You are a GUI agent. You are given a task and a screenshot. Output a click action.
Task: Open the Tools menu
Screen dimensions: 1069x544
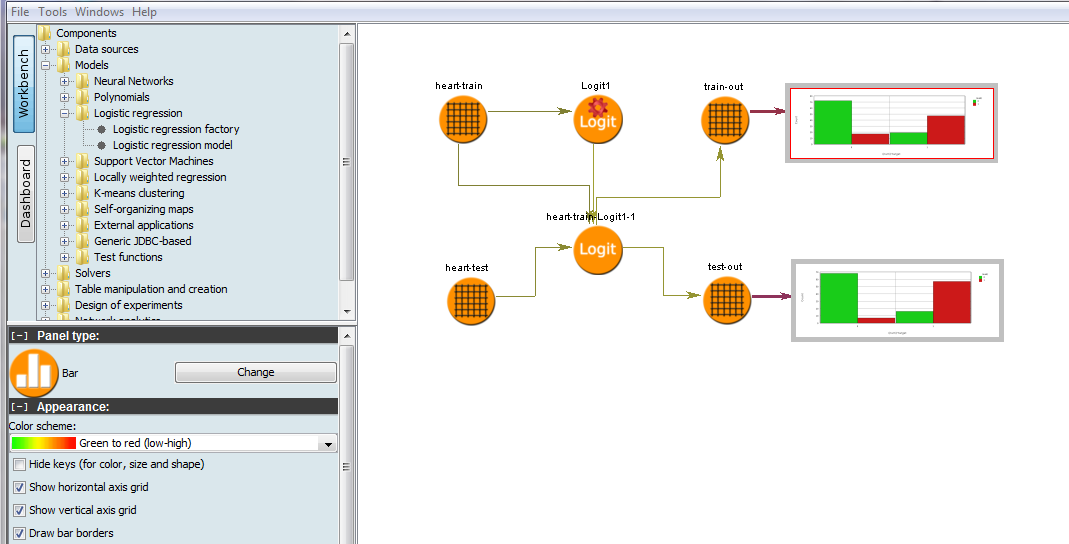[x=52, y=12]
